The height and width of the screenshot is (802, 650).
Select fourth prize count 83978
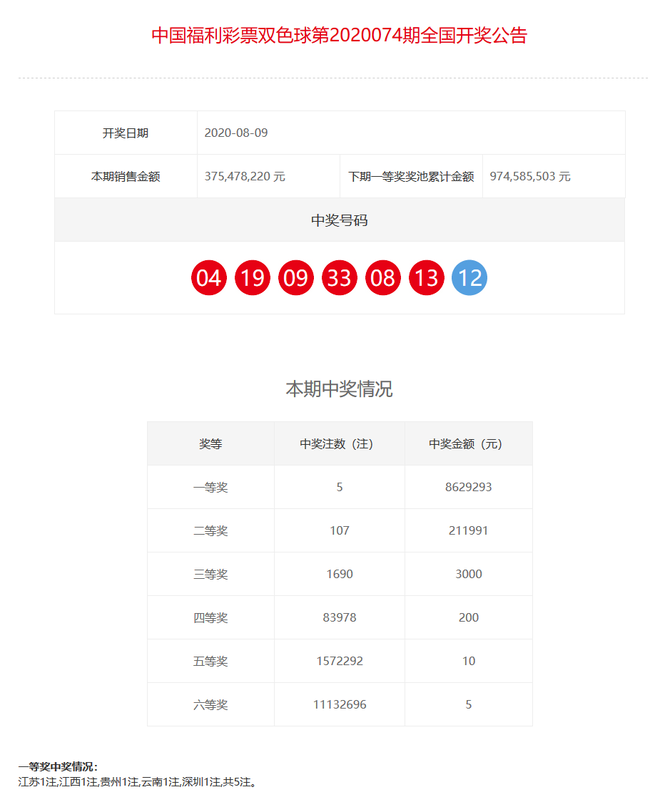tap(340, 617)
